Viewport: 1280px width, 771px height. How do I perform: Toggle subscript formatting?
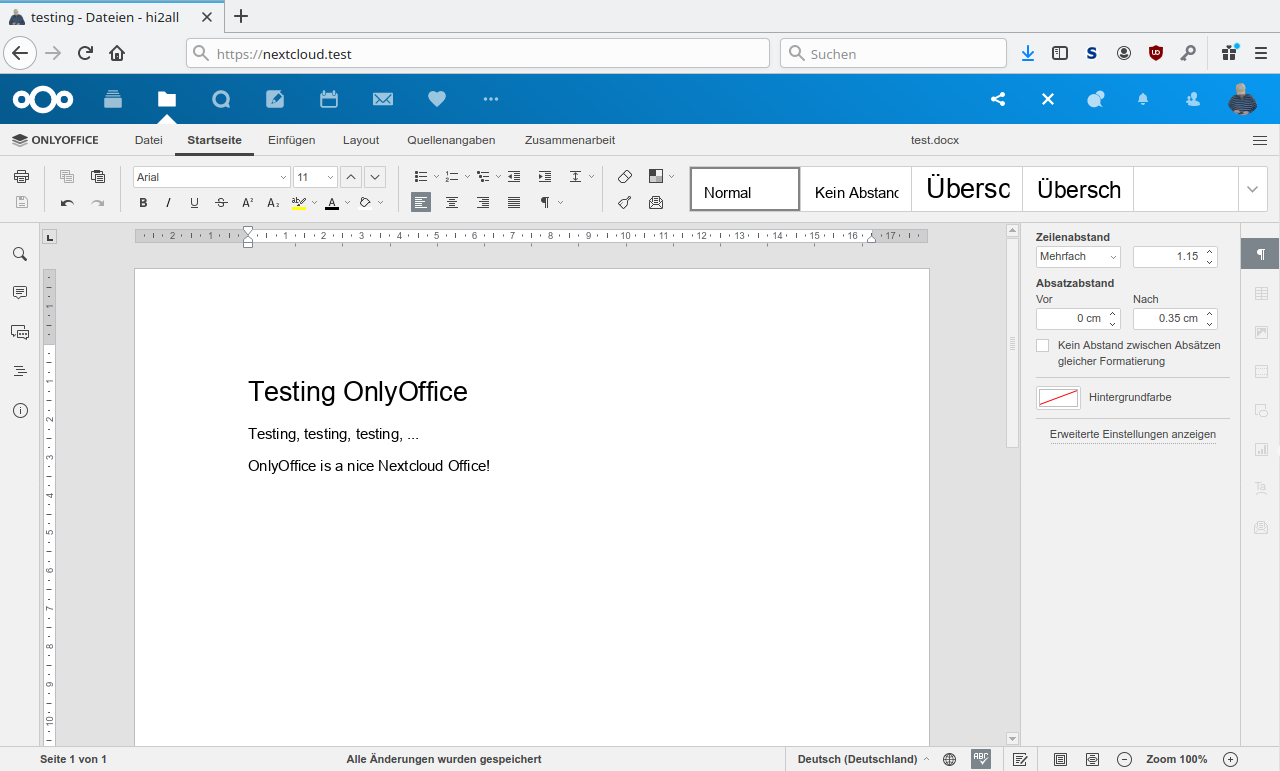click(273, 203)
